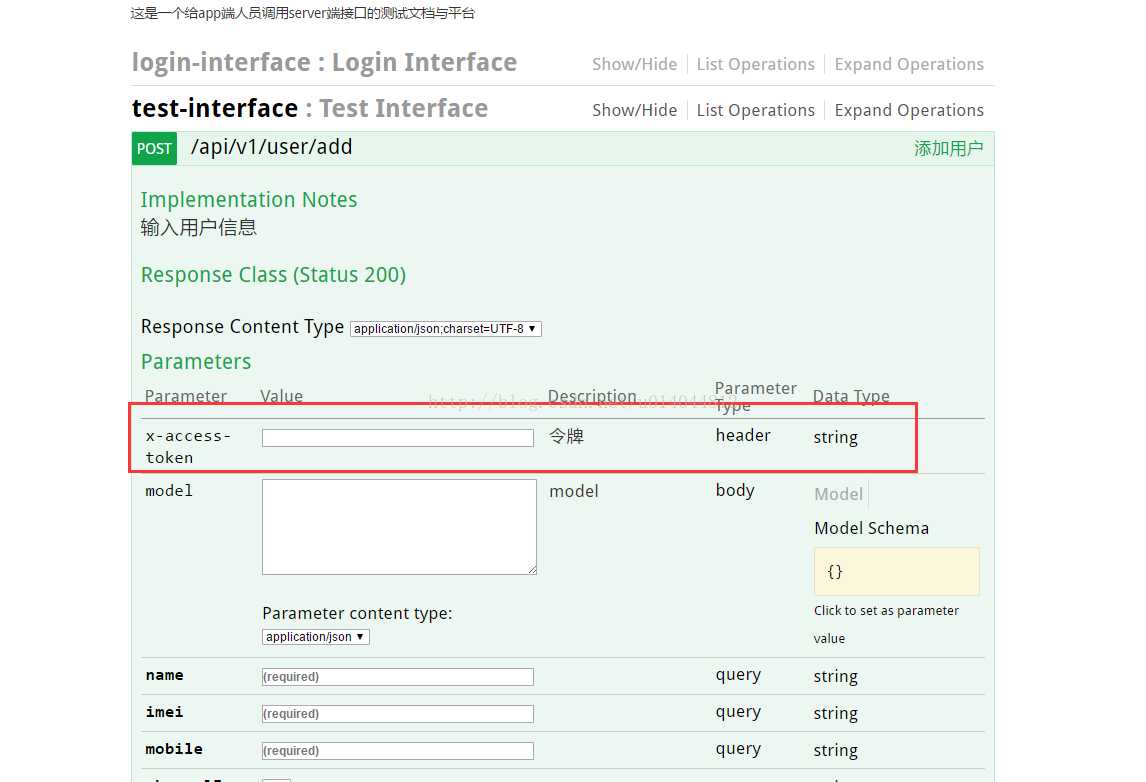Focus the name required input field
Viewport: 1146px width, 782px height.
[x=398, y=677]
